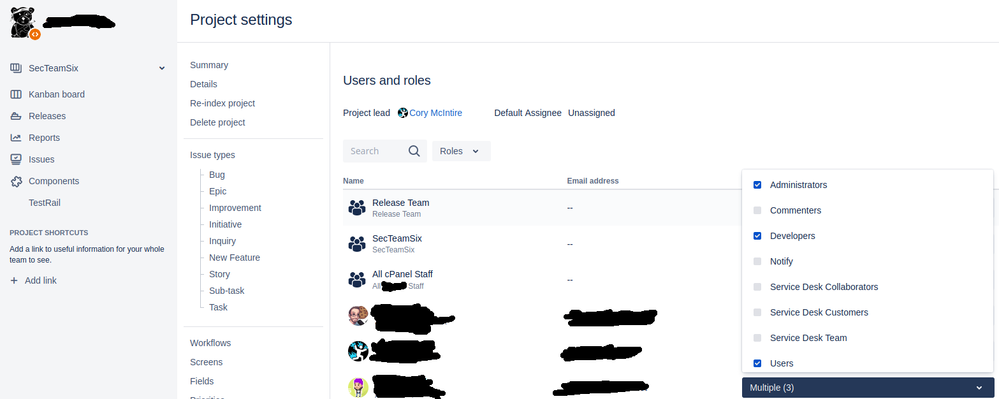Select Initiative issue type
This screenshot has height=399, width=999.
pyautogui.click(x=225, y=224)
